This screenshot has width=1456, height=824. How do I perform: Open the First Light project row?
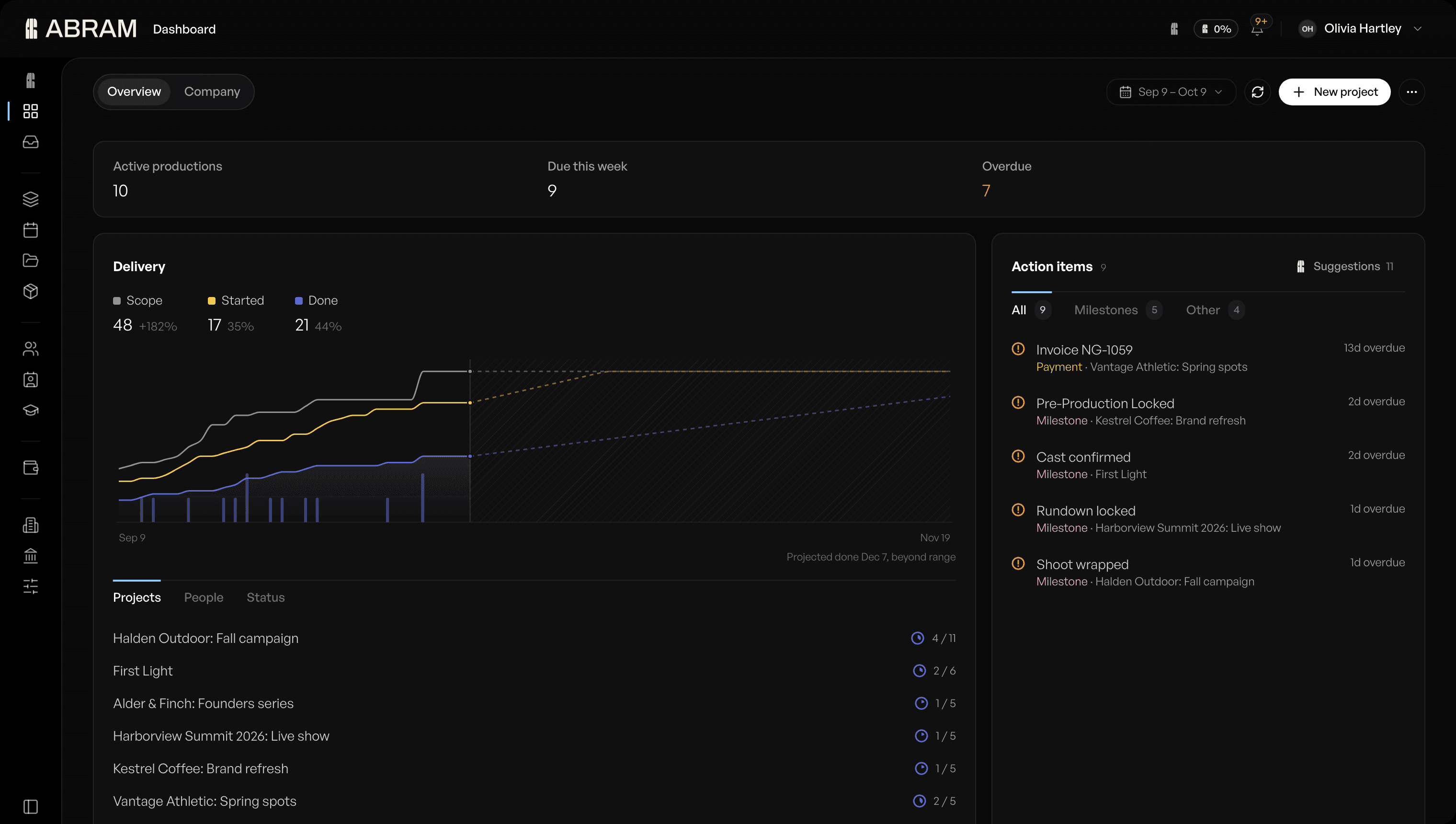coord(534,671)
